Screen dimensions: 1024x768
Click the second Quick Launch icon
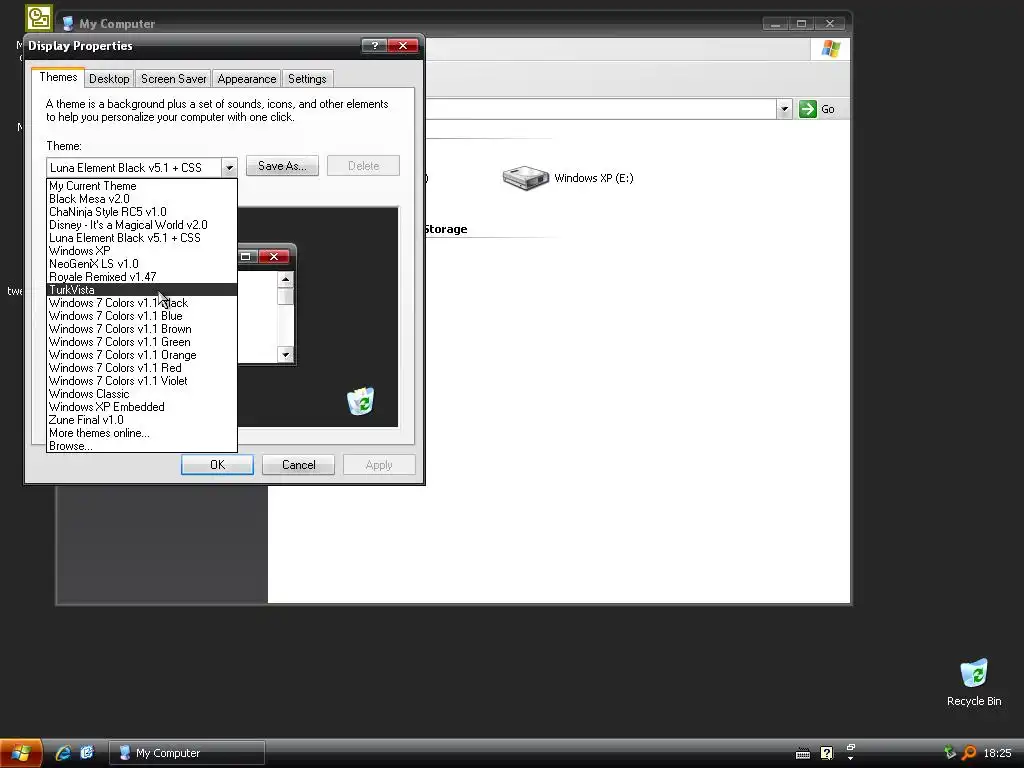click(87, 753)
